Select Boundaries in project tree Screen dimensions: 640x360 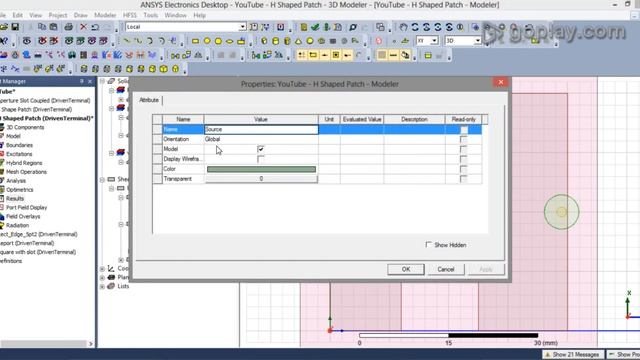coord(19,145)
